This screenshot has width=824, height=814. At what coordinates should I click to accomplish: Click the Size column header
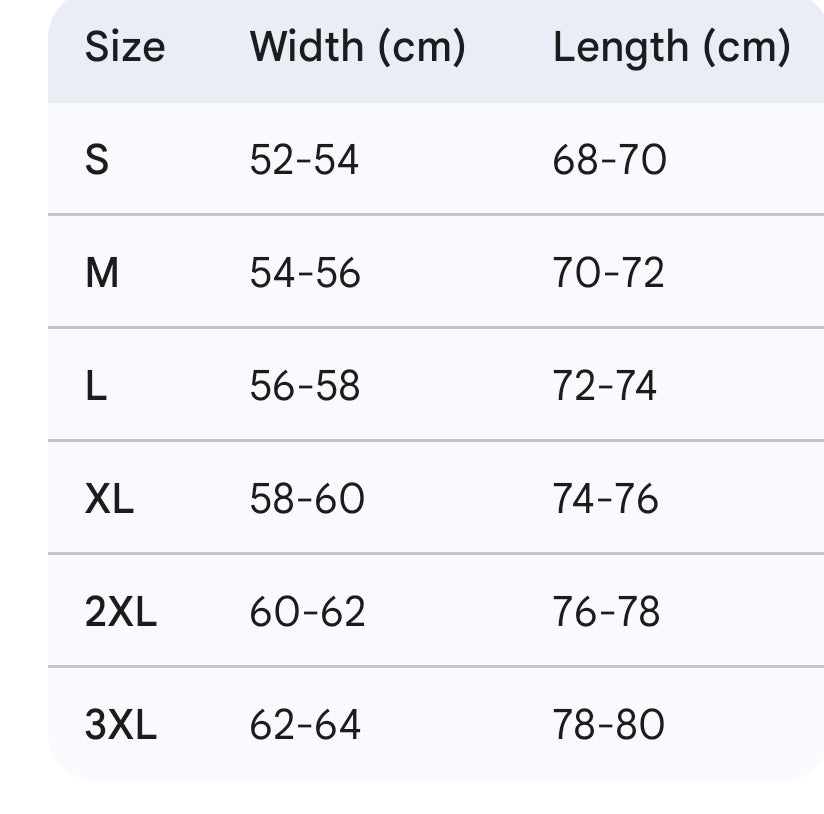pyautogui.click(x=125, y=47)
